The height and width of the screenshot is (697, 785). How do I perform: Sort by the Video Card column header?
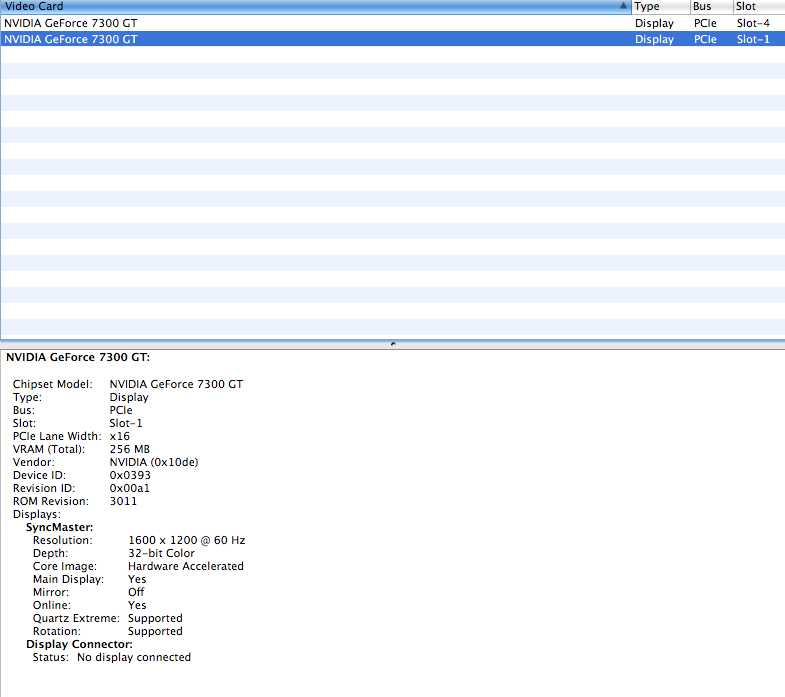(x=315, y=7)
